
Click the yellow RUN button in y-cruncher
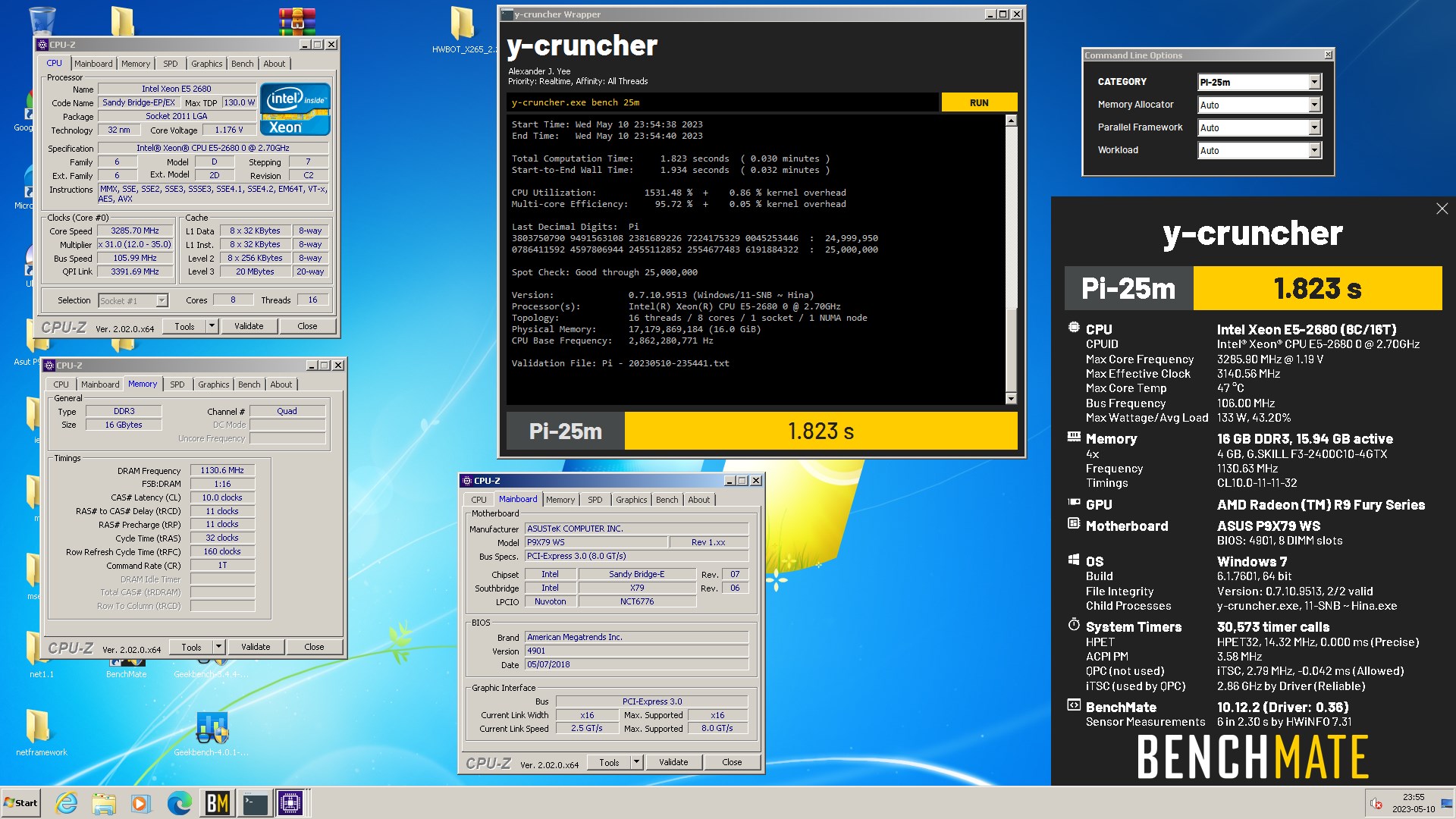coord(979,102)
